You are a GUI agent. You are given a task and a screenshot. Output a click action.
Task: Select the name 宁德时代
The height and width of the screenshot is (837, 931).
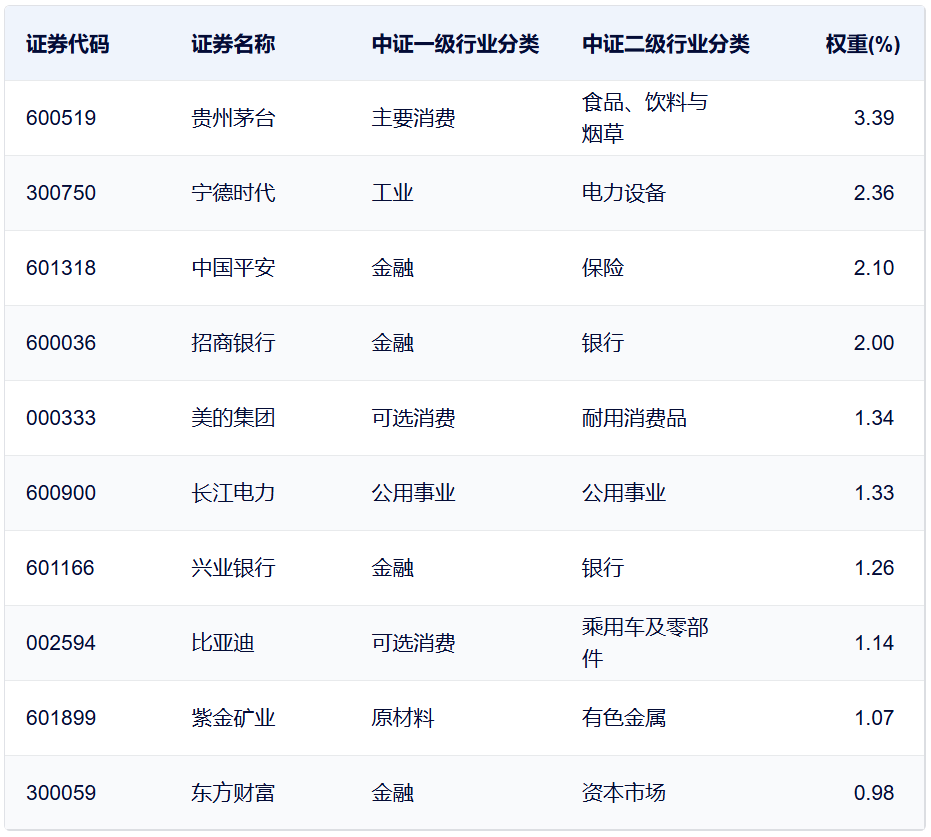coord(233,192)
